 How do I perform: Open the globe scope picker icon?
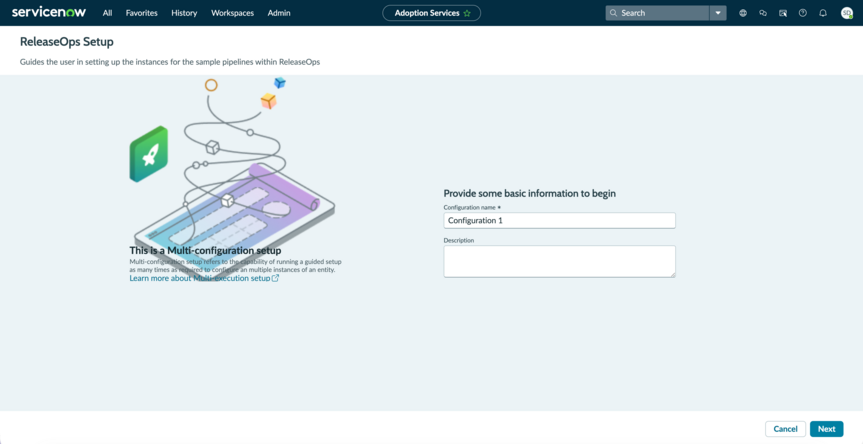(x=743, y=13)
